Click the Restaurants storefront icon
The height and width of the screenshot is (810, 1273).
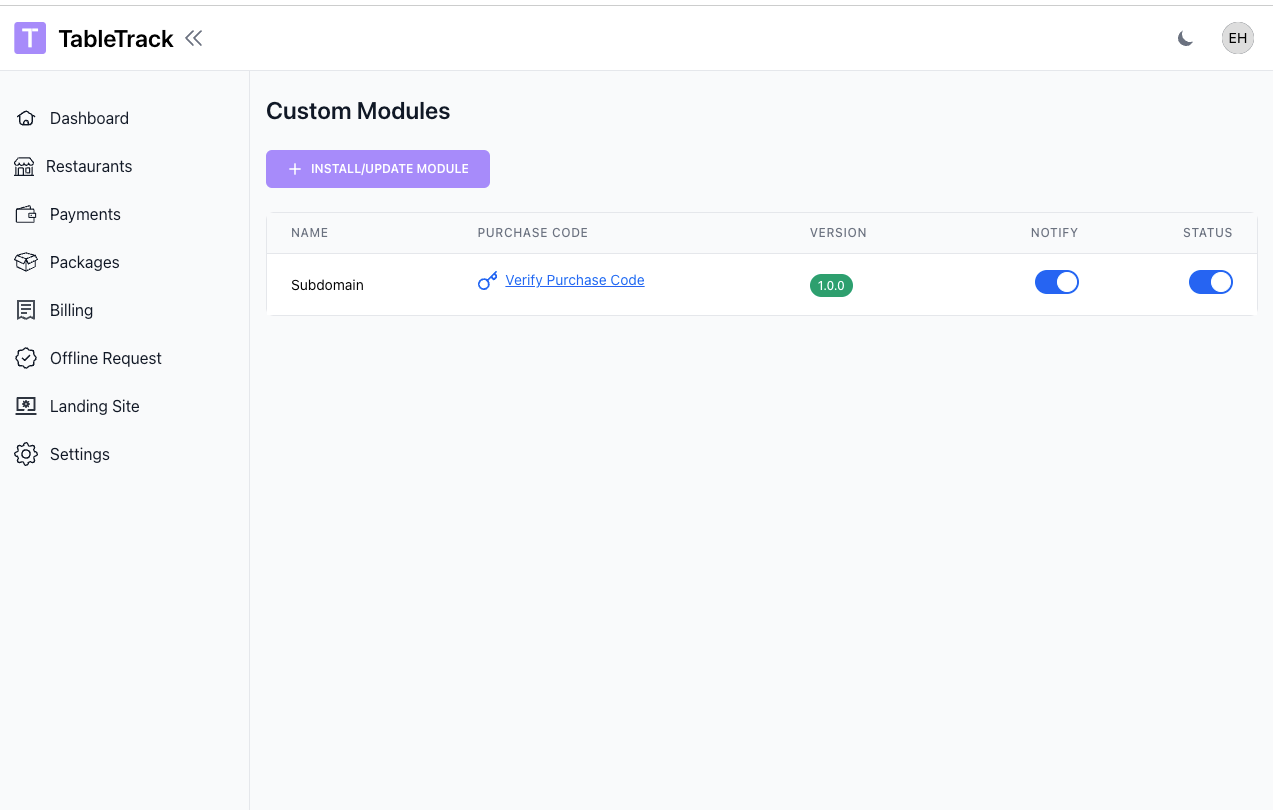pos(24,166)
